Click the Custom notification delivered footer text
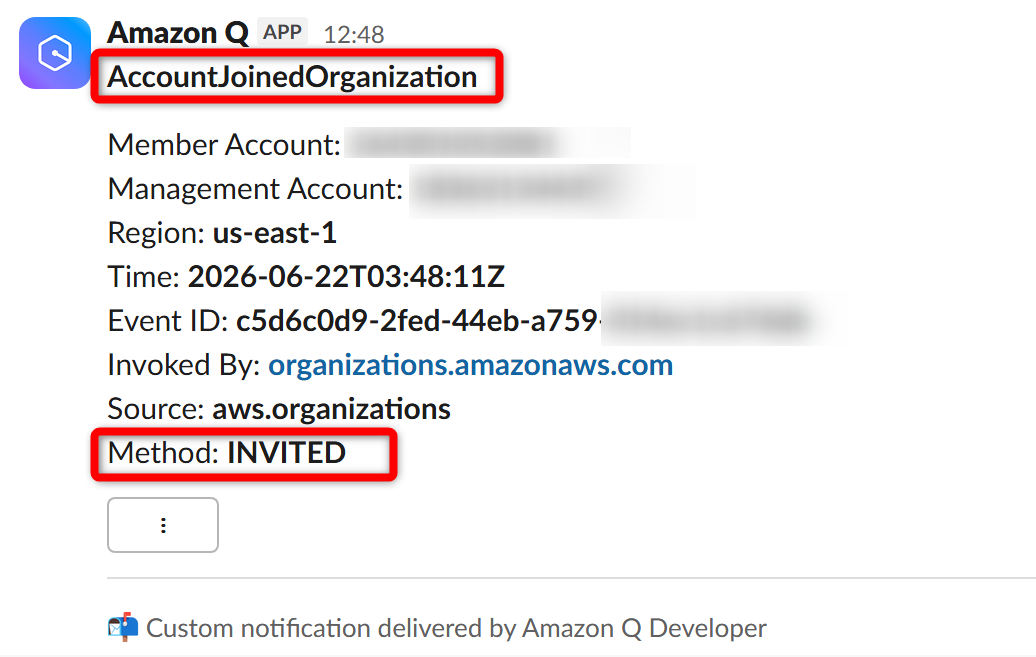 (456, 628)
